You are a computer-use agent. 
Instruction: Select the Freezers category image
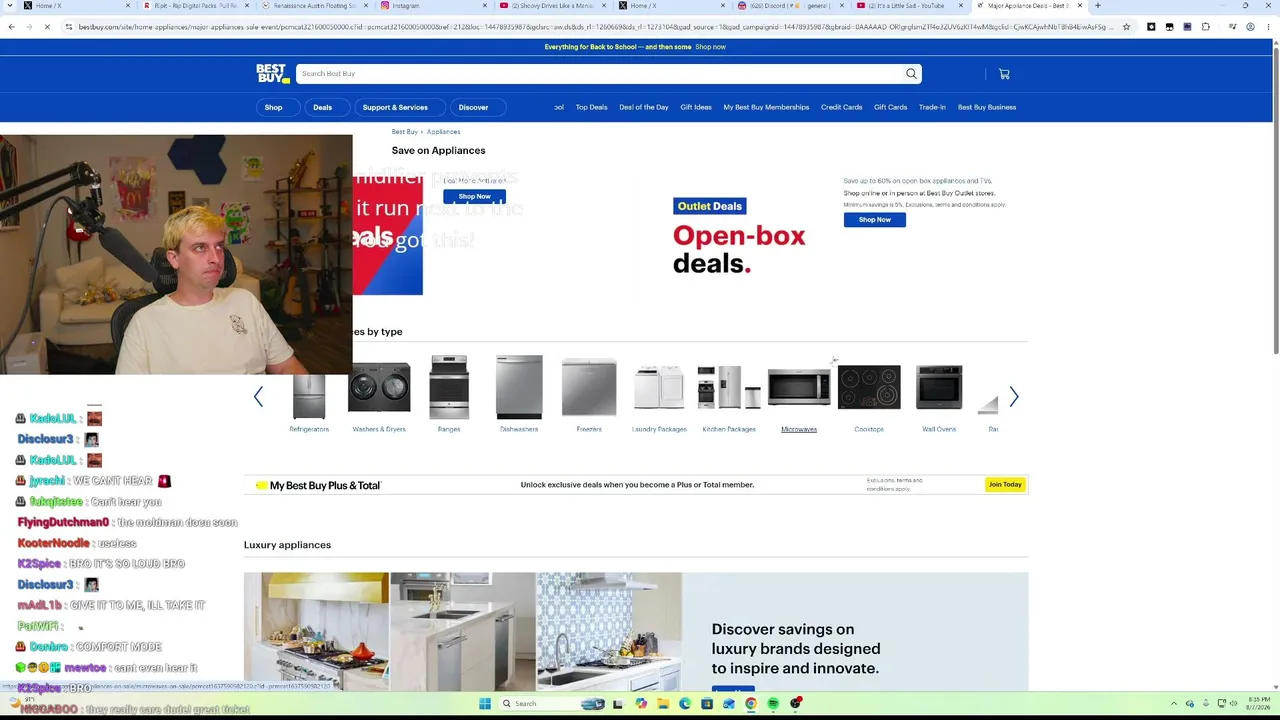click(x=589, y=387)
